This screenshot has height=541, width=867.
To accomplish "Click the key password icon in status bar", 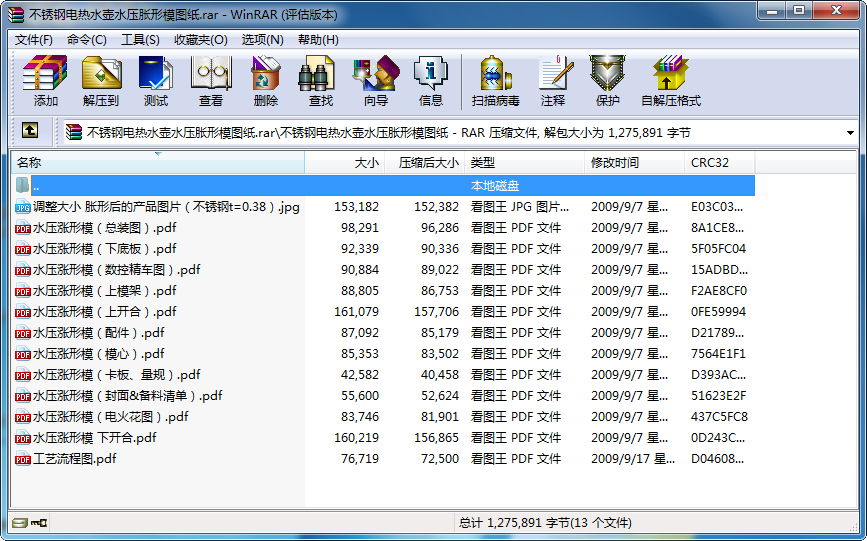I will pos(39,523).
